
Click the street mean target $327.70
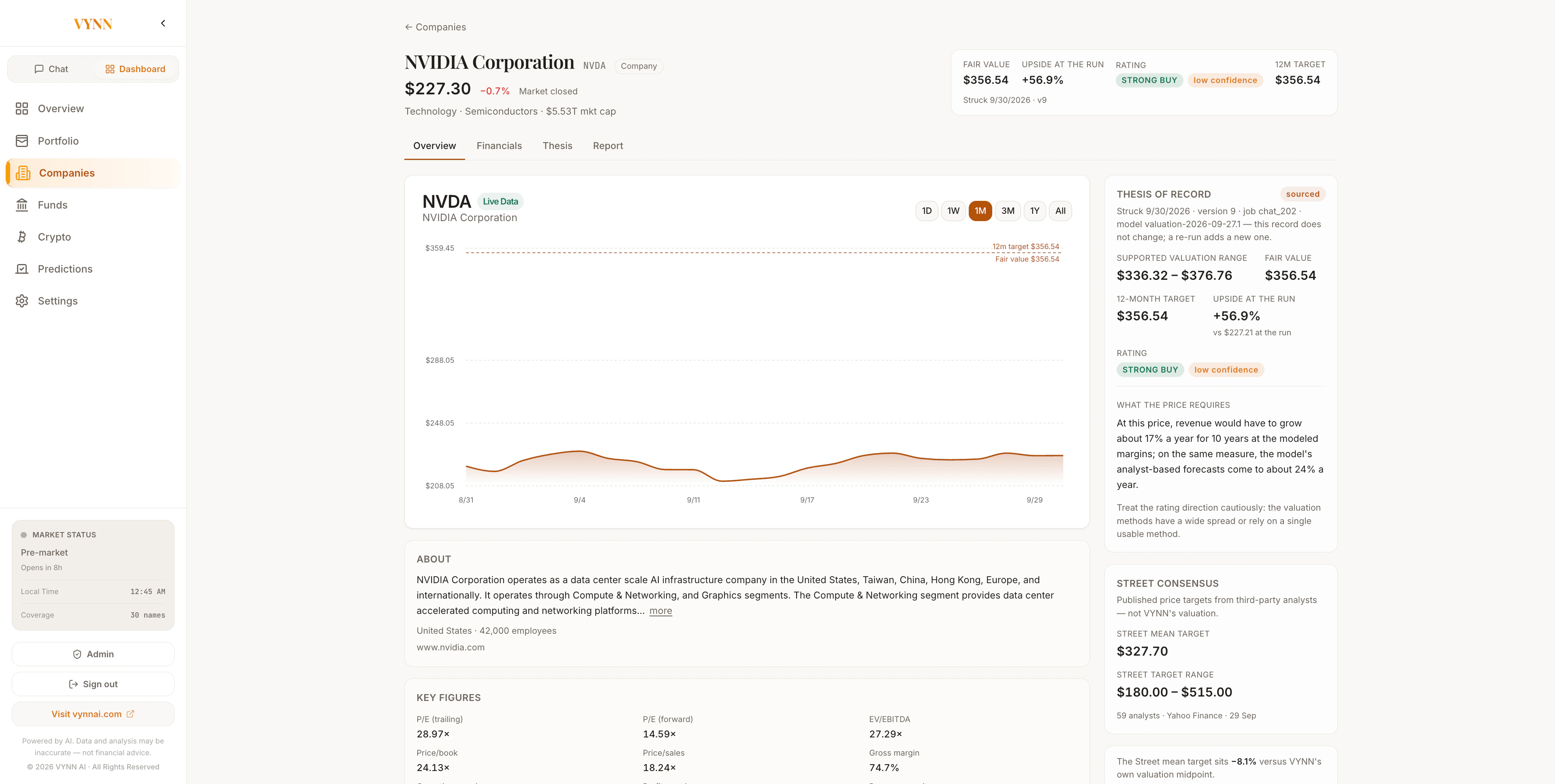point(1142,651)
